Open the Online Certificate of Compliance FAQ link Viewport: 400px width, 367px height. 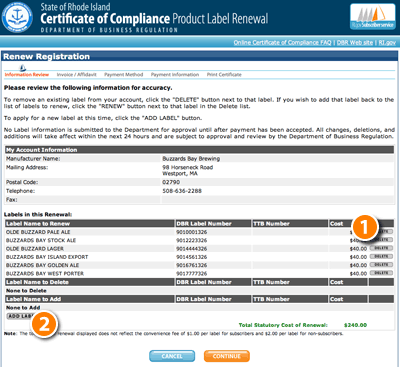pyautogui.click(x=282, y=42)
